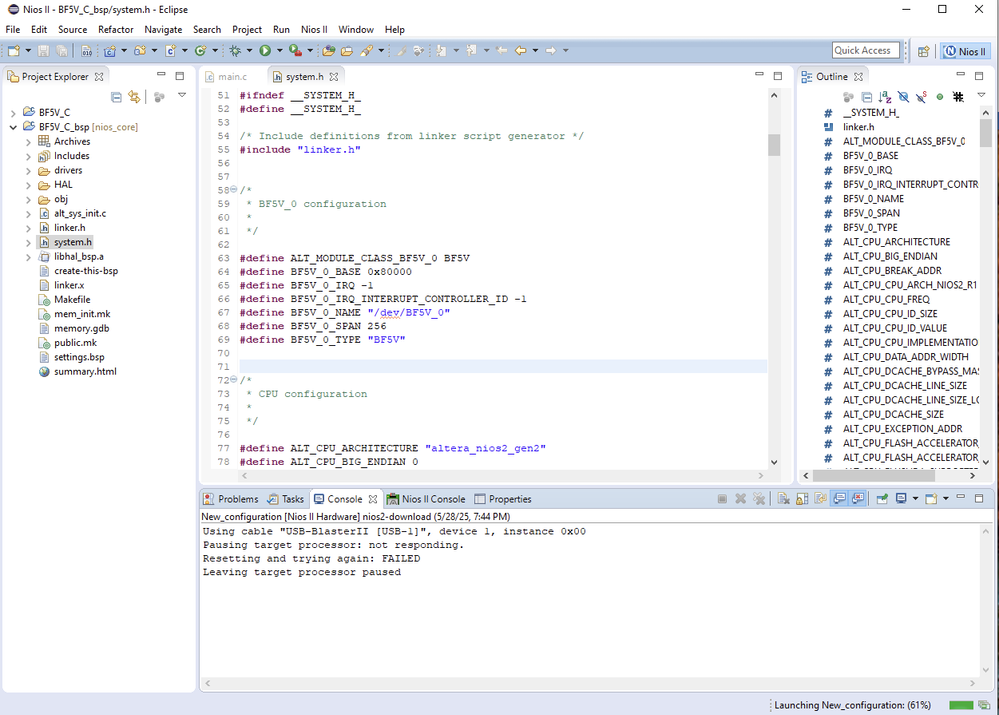Click the Scroll Lock console icon
Viewport: 999px width, 715px height.
pyautogui.click(x=801, y=498)
